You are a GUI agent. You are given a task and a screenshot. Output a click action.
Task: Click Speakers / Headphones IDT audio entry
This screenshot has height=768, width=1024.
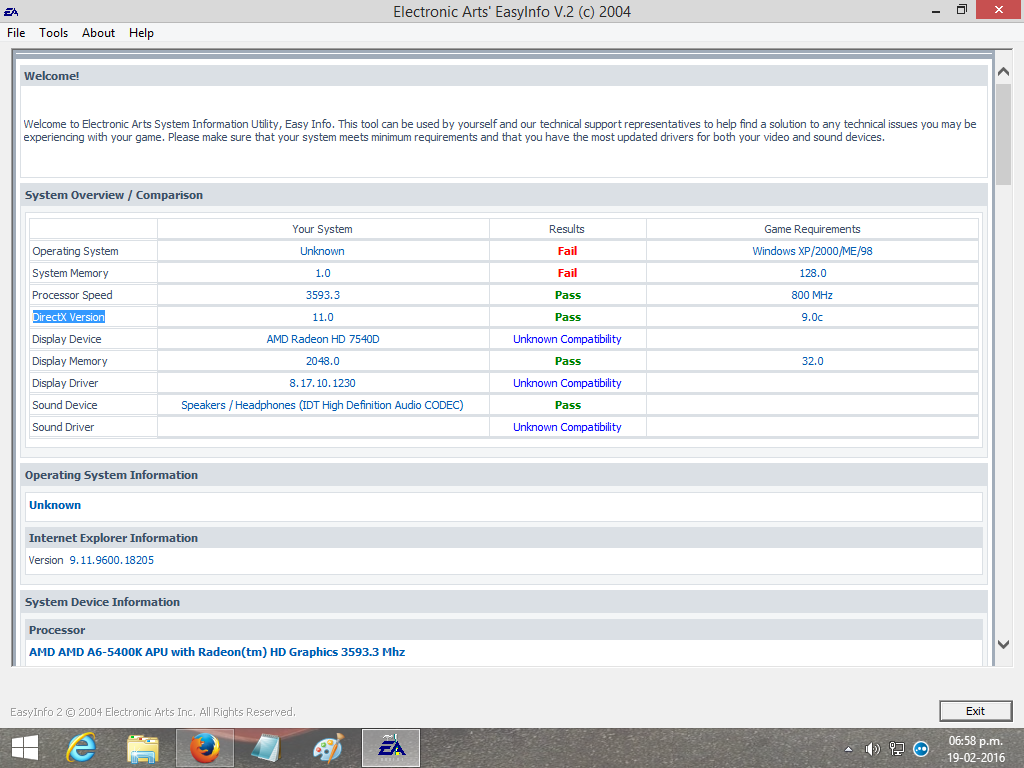click(x=322, y=405)
